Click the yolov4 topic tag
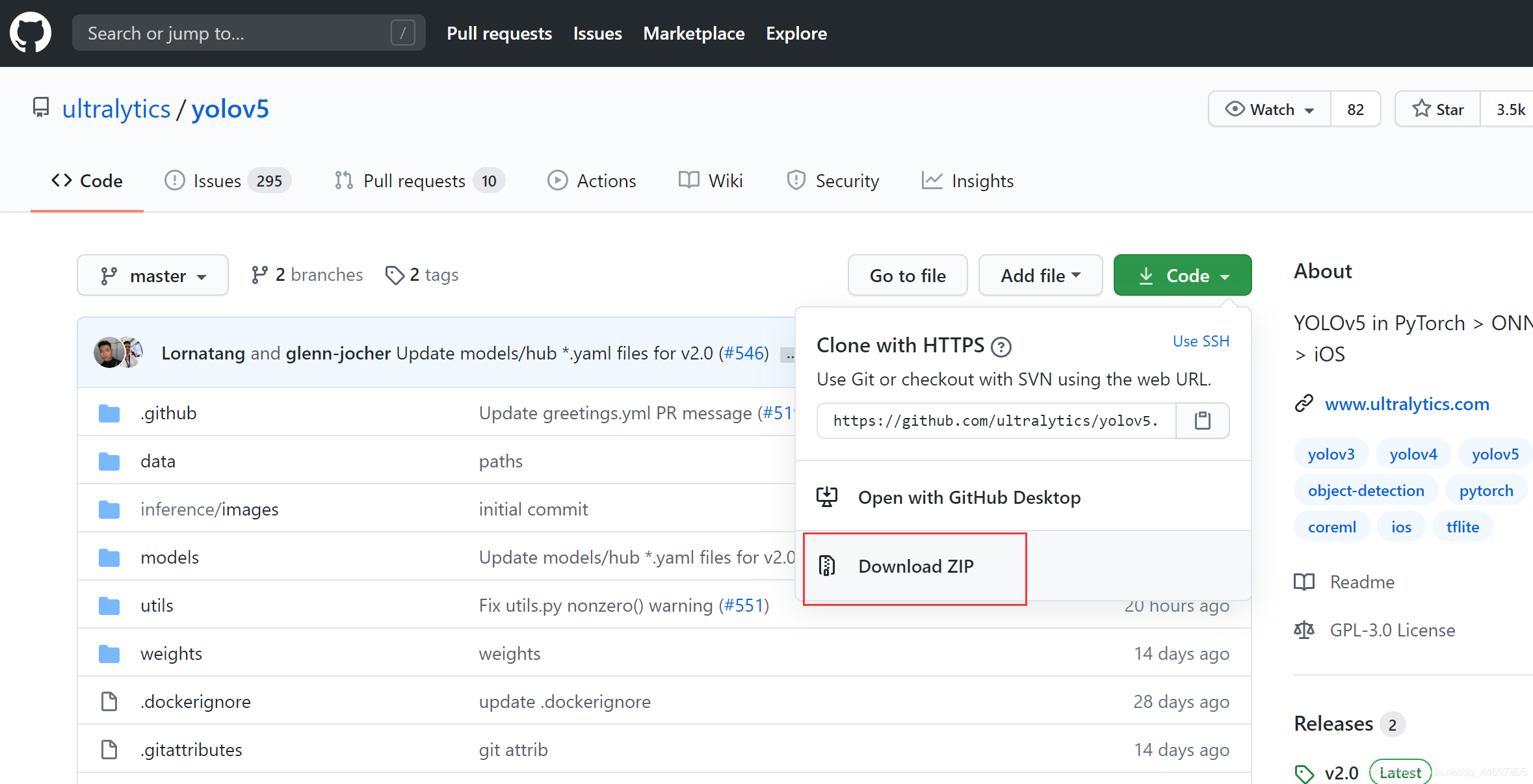1533x784 pixels. coord(1413,454)
